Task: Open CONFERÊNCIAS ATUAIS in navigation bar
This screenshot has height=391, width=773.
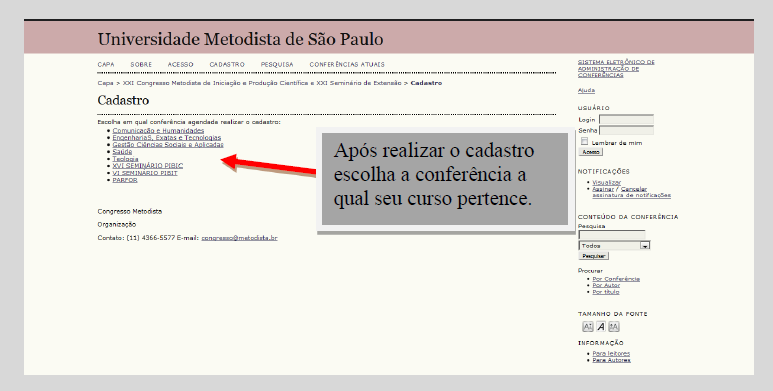Action: (347, 65)
